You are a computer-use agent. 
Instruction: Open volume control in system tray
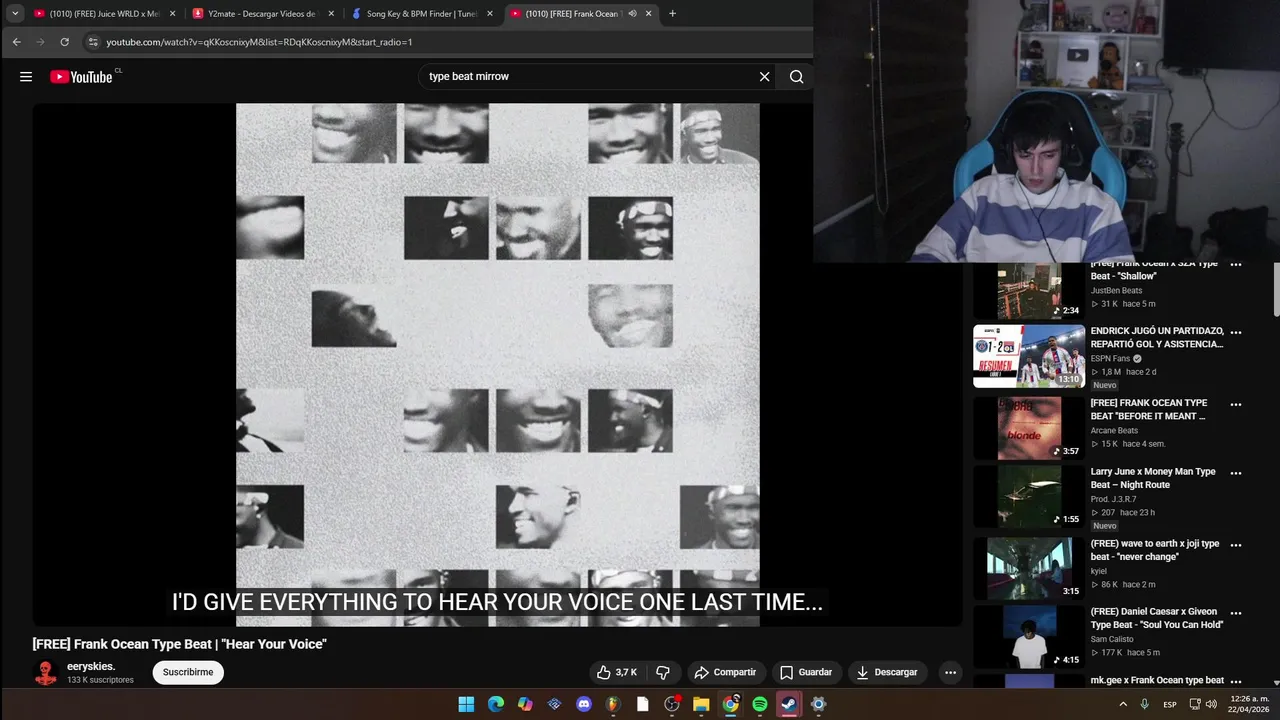[x=1212, y=704]
